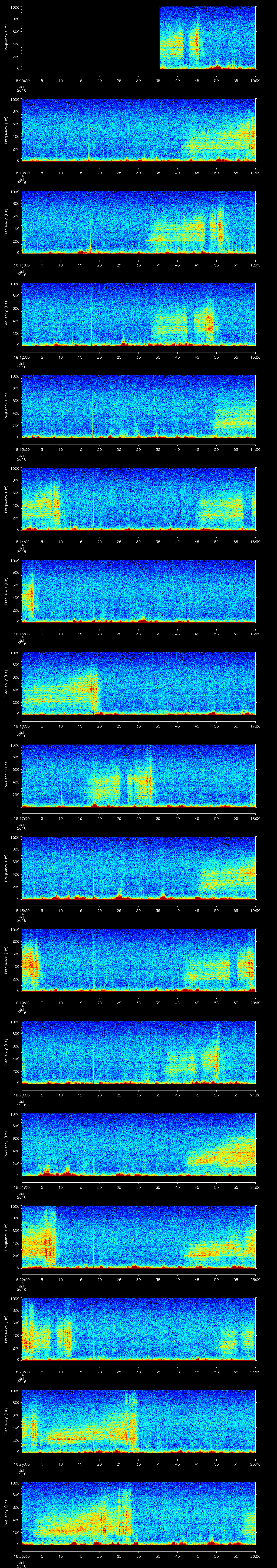Click the 18:22:00 start time label
277x1568 pixels.
(x=21, y=1279)
